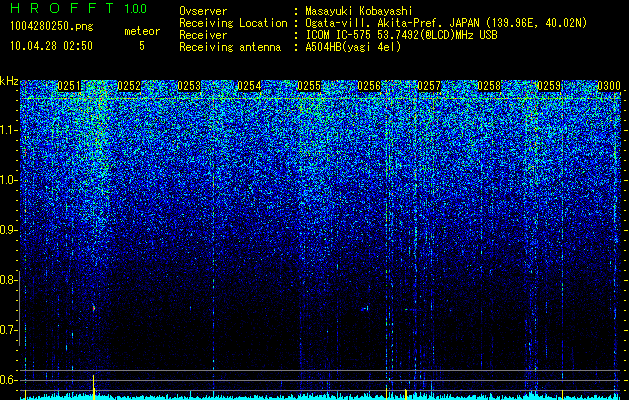
Task: Click the 1.1 kHz axis label
Action: click(9, 130)
